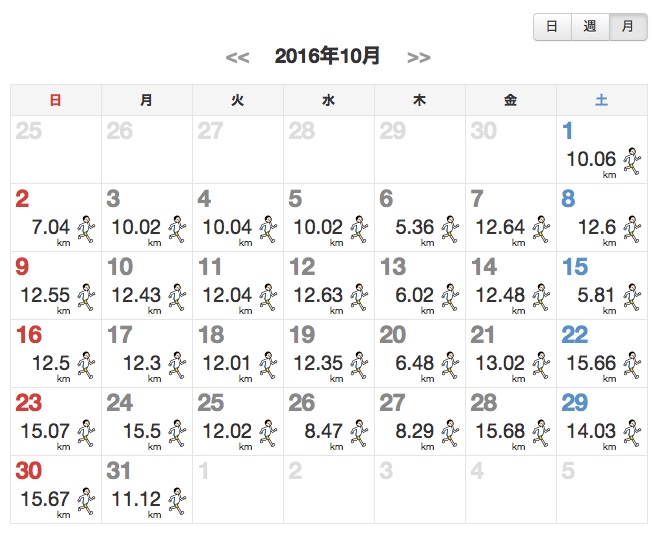Open the 7.04 km entry on October 2

click(x=50, y=227)
